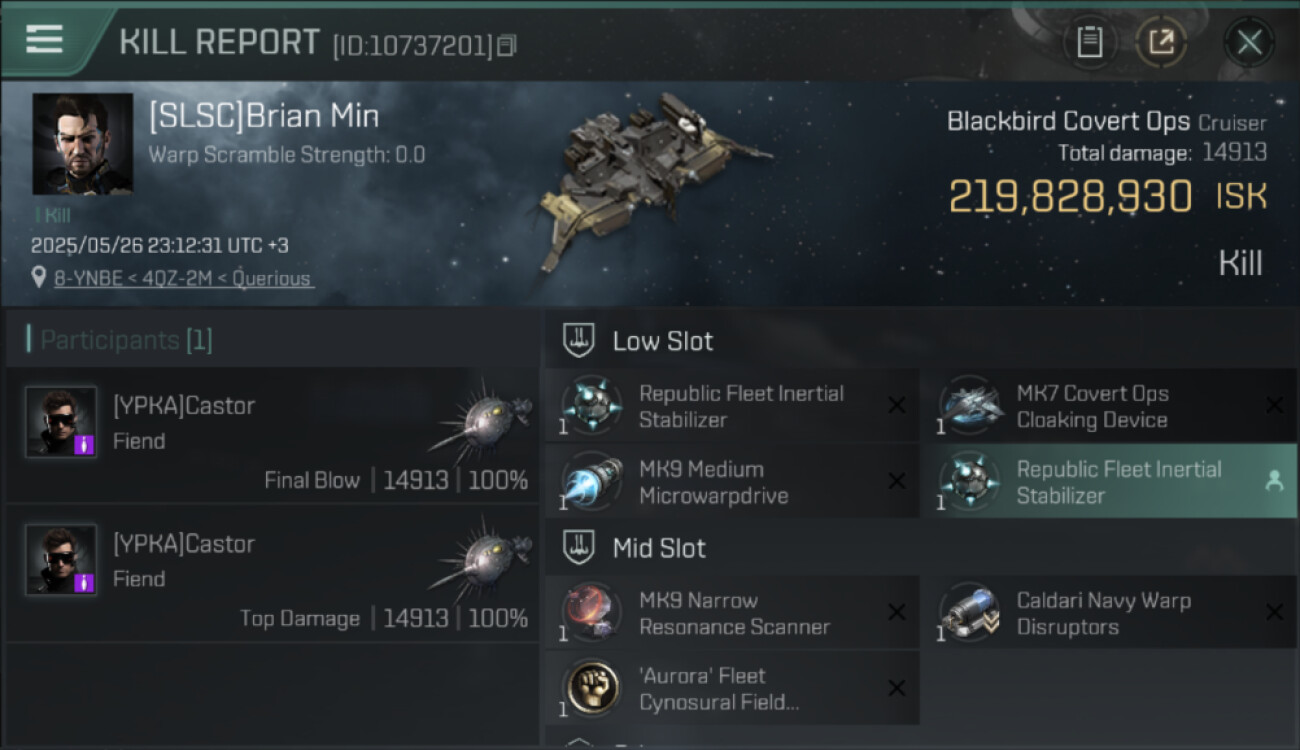The width and height of the screenshot is (1300, 750).
Task: Select the 'Aurora' Fleet Cynosural Field icon
Action: [591, 687]
